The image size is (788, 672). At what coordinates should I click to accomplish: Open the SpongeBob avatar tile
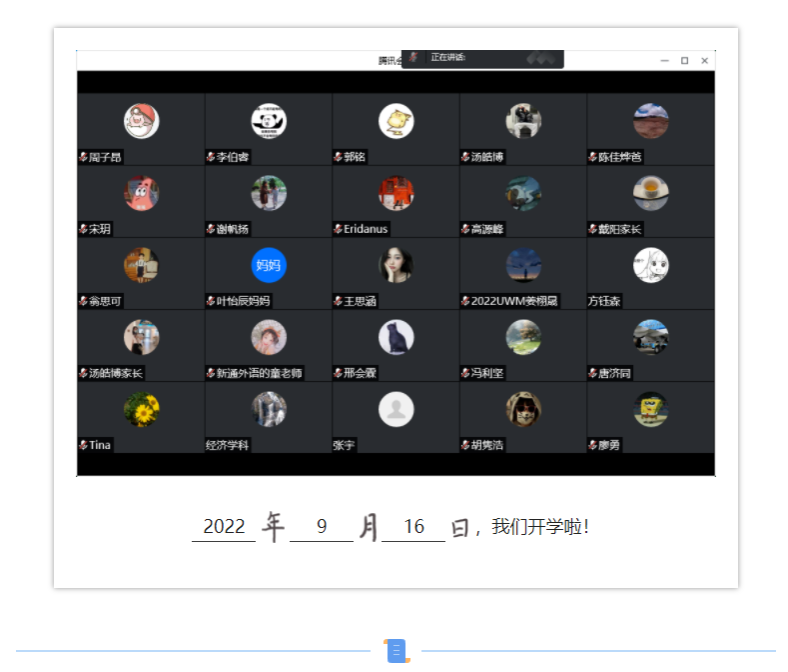[651, 409]
